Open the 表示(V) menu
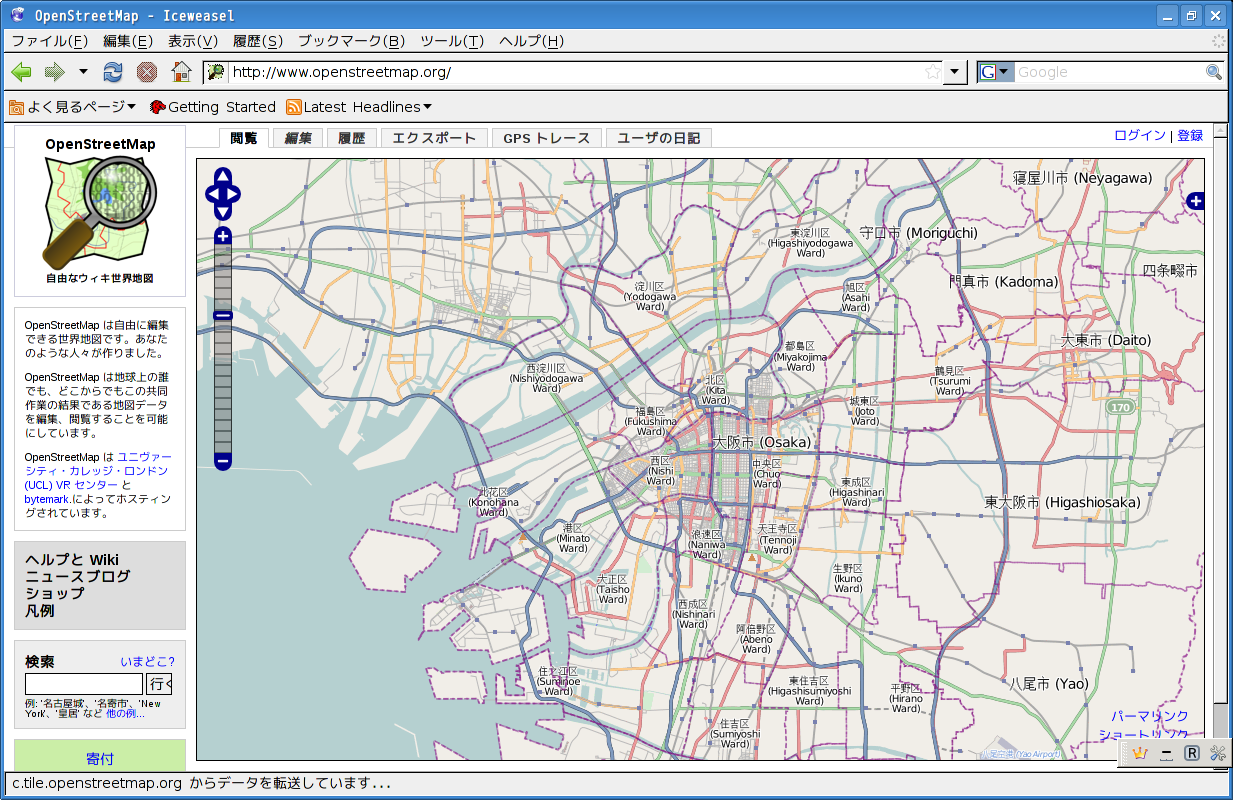 click(193, 41)
